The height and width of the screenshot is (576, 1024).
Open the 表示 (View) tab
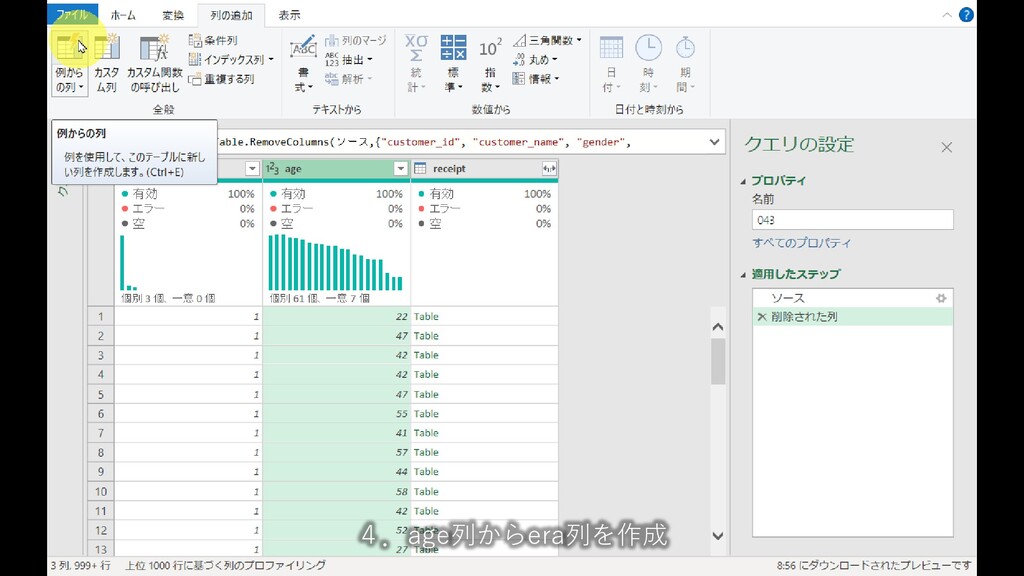click(x=289, y=15)
